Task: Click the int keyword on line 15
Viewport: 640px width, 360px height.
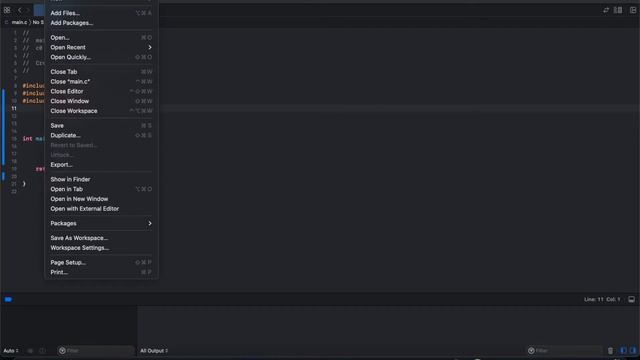Action: coord(27,139)
